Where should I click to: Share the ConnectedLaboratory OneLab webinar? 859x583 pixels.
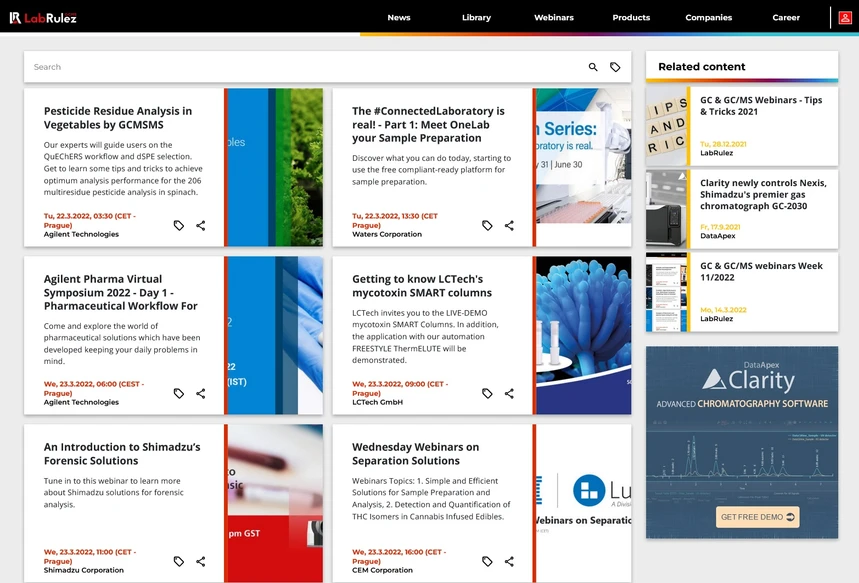pyautogui.click(x=509, y=225)
